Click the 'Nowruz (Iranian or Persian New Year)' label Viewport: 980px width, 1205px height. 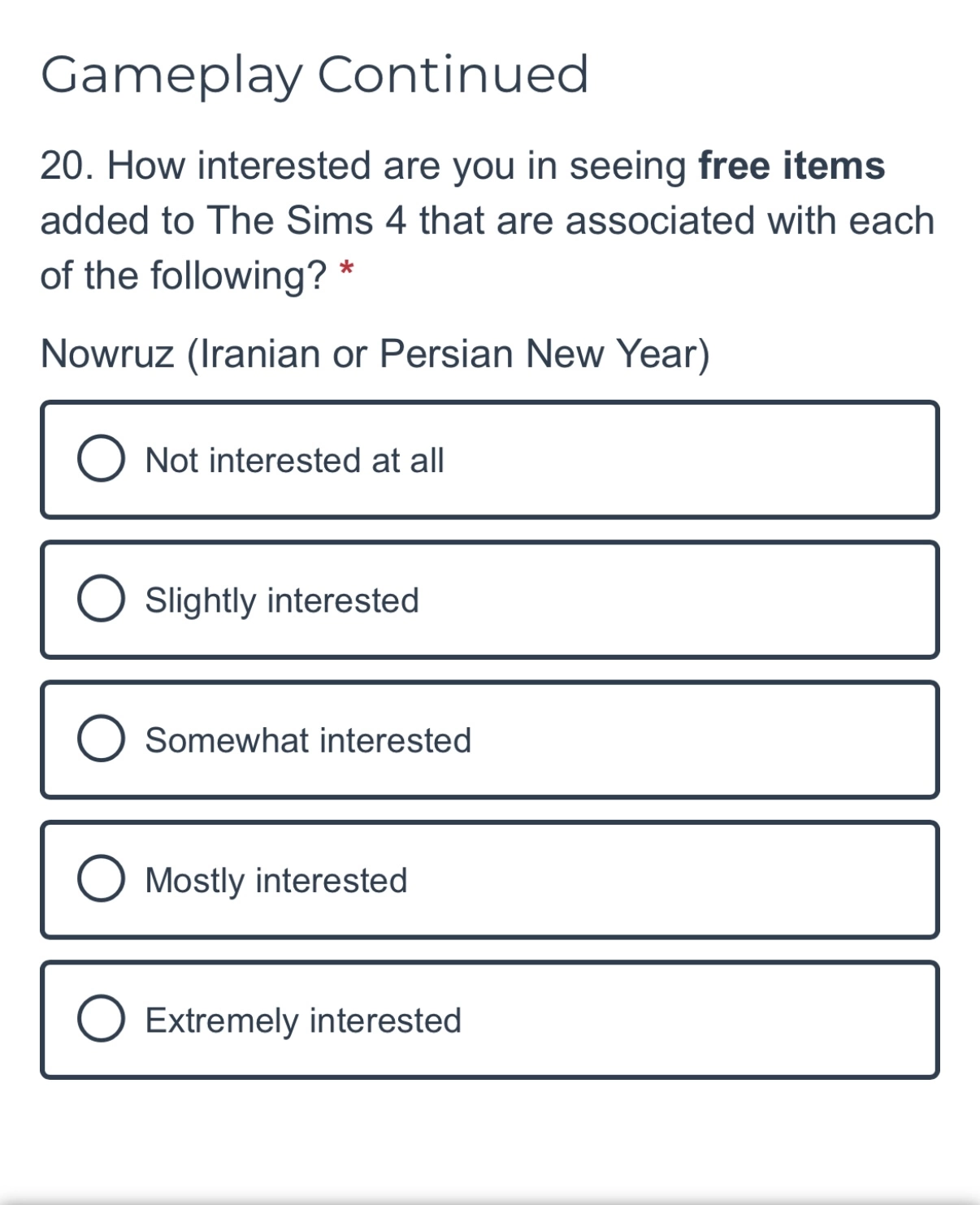(375, 354)
